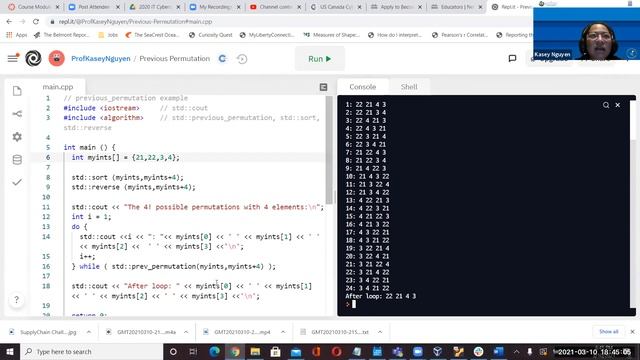Open Zoom from taskbar
This screenshot has width=640, height=360.
coord(418,351)
